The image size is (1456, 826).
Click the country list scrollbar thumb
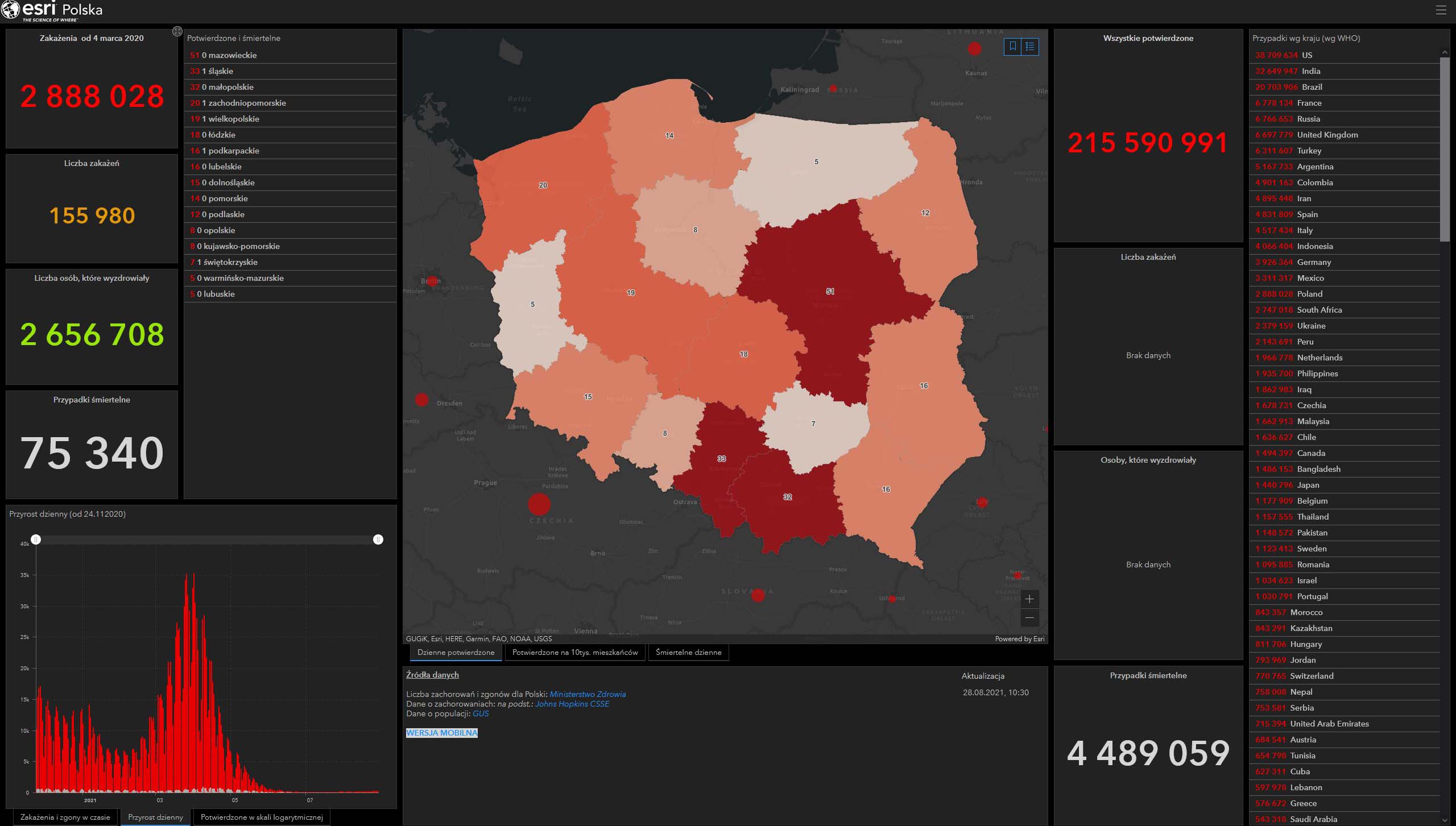(1445, 149)
